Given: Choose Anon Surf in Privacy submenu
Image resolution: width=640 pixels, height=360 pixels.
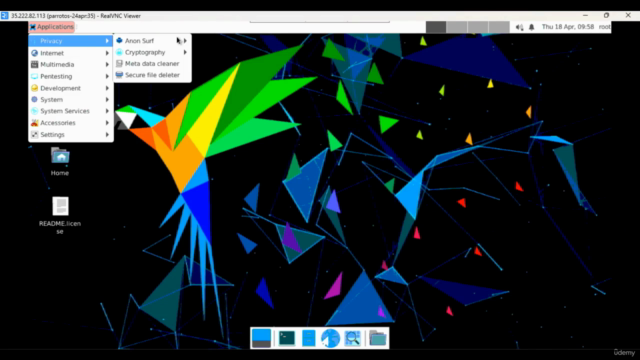Looking at the screenshot, I should click(152, 41).
